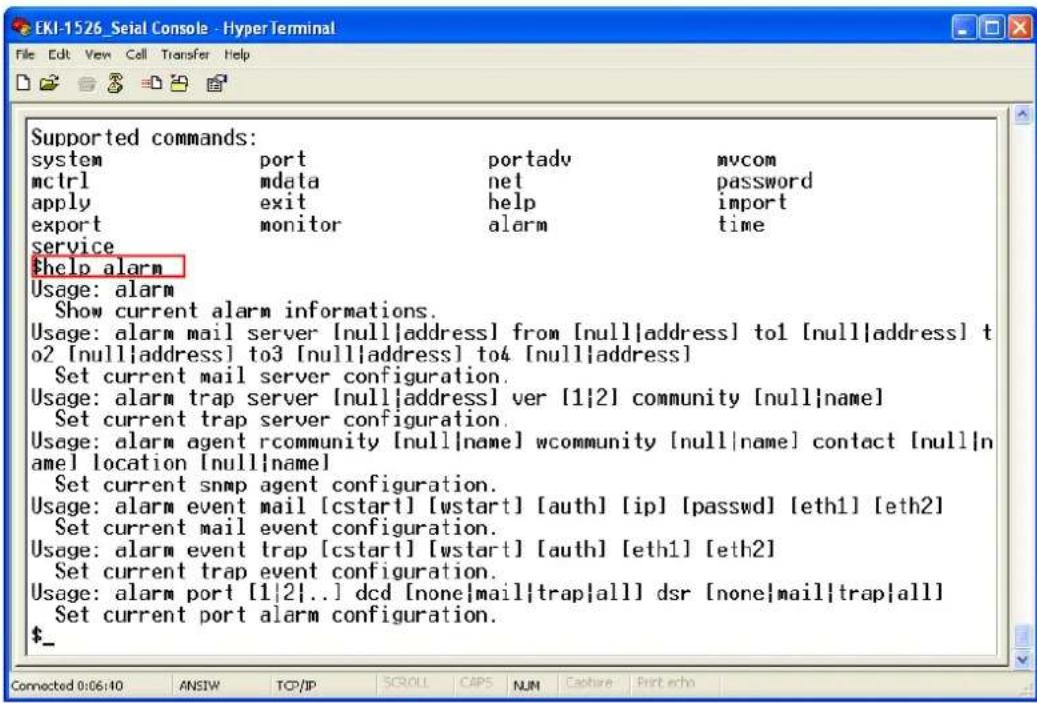Click "Set current mail server configuration." line
This screenshot has width=1037, height=703.
[282, 376]
